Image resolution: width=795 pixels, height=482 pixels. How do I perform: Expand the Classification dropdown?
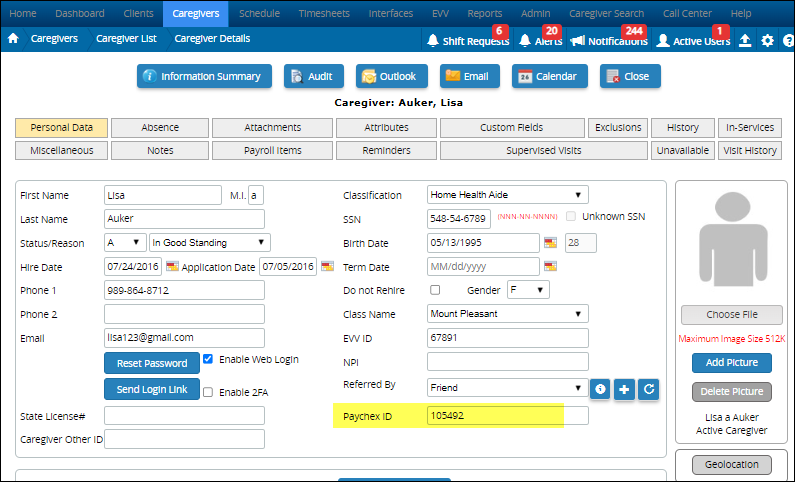[x=508, y=195]
